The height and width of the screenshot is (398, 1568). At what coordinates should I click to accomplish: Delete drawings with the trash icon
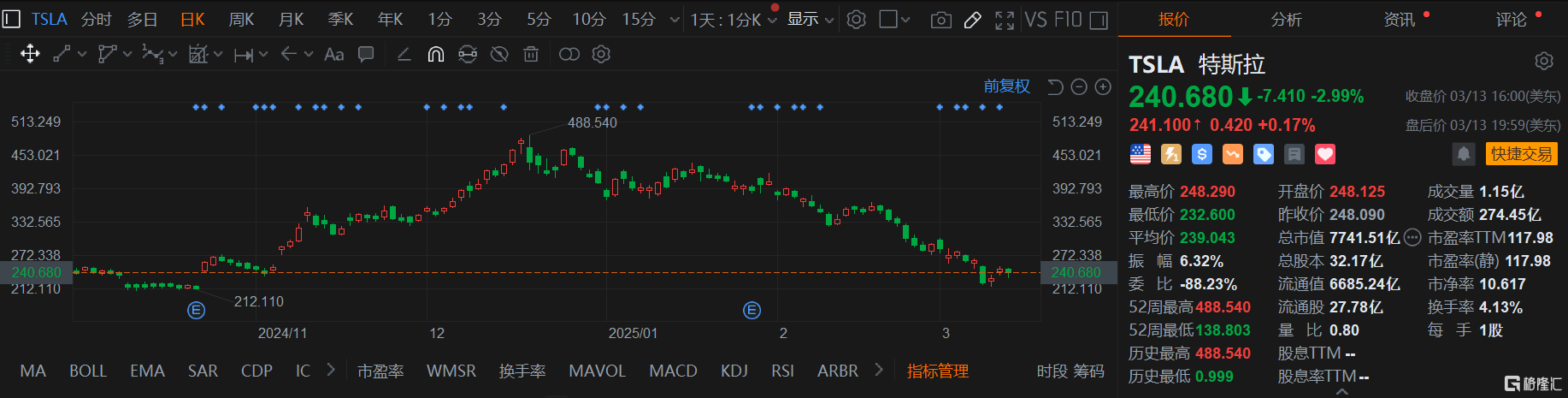531,54
